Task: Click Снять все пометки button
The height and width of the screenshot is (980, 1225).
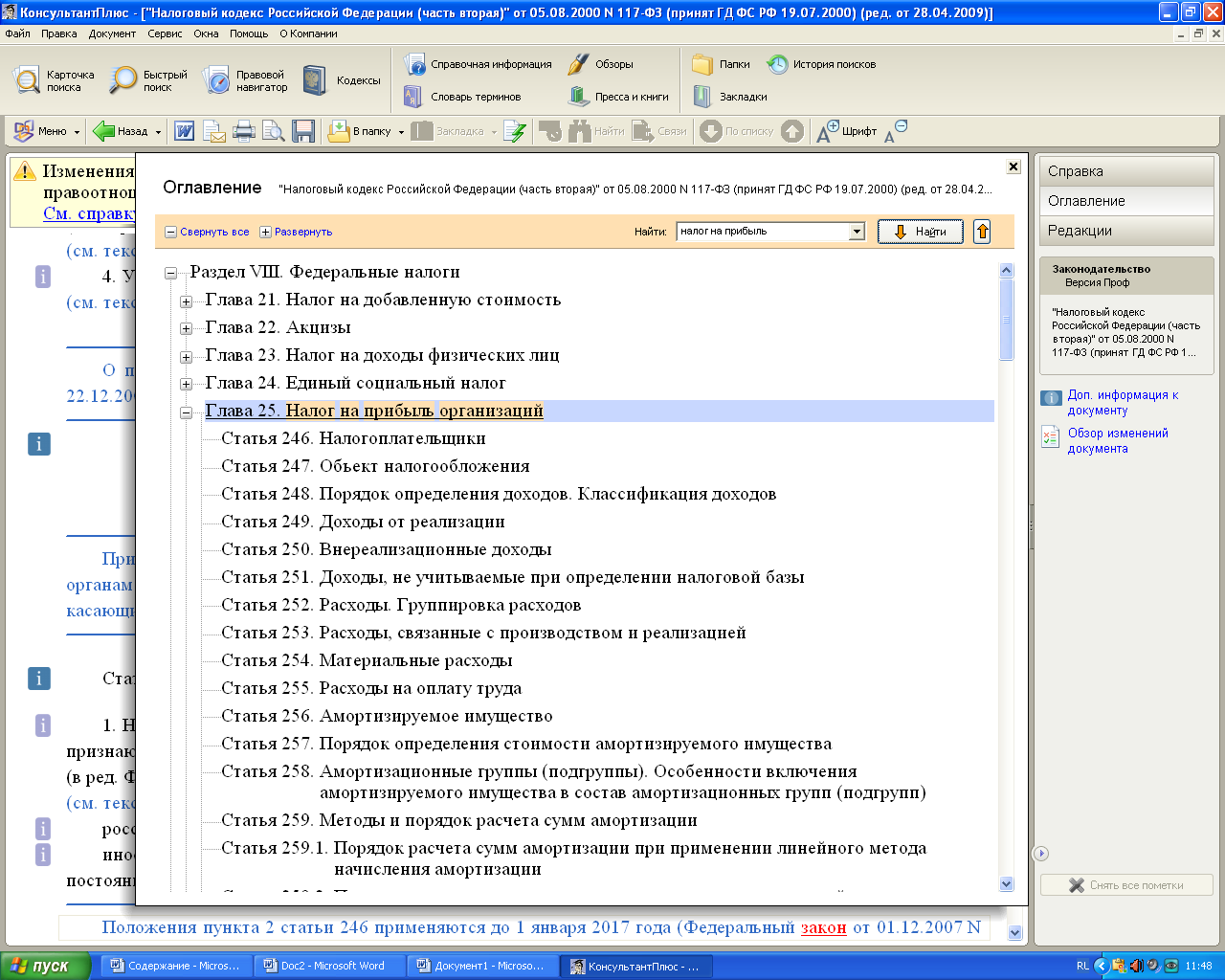Action: tap(1126, 885)
